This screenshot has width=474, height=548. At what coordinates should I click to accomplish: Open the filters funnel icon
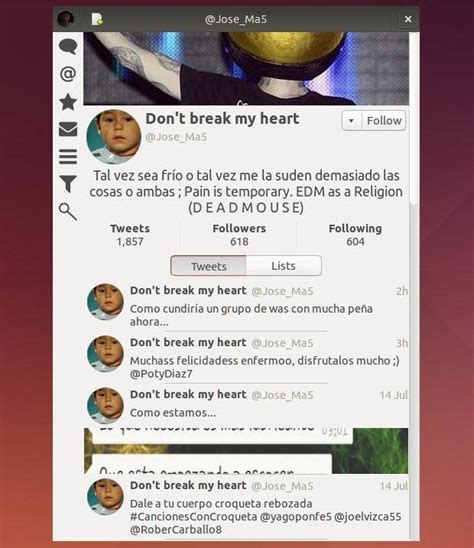pos(68,184)
